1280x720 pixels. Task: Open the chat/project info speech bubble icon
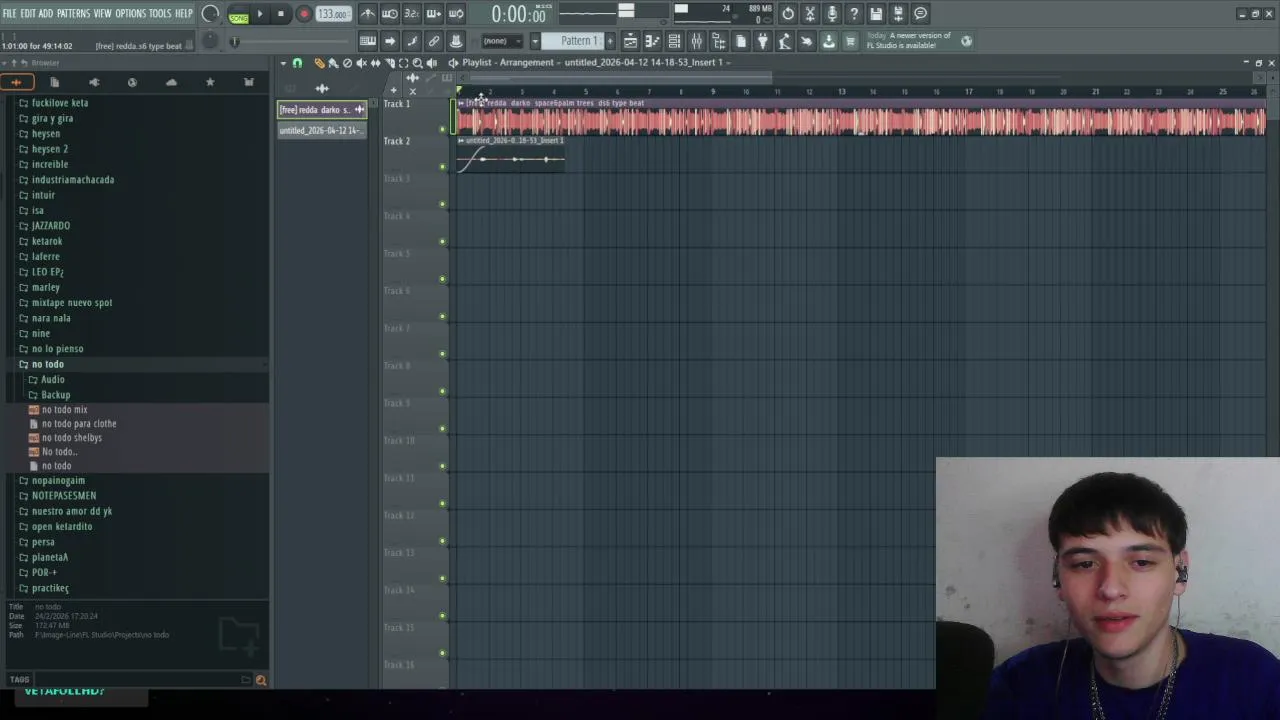pyautogui.click(x=920, y=14)
